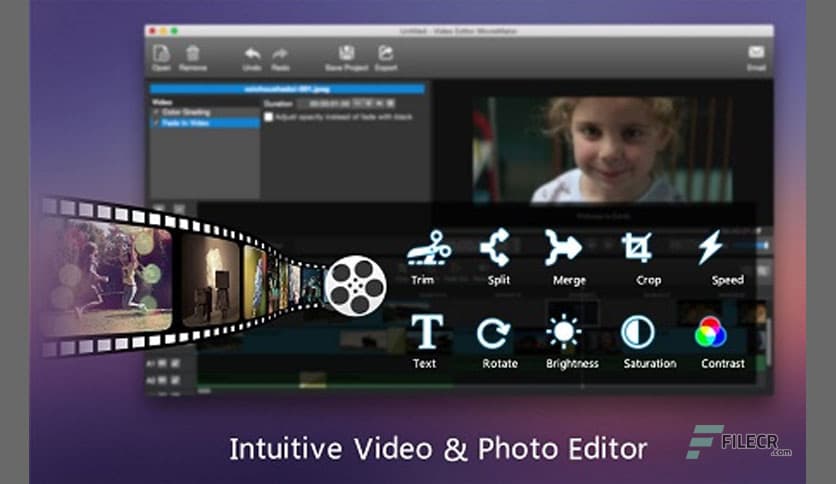This screenshot has width=836, height=484.
Task: Click the Remove trash icon in toolbar
Action: tap(192, 53)
